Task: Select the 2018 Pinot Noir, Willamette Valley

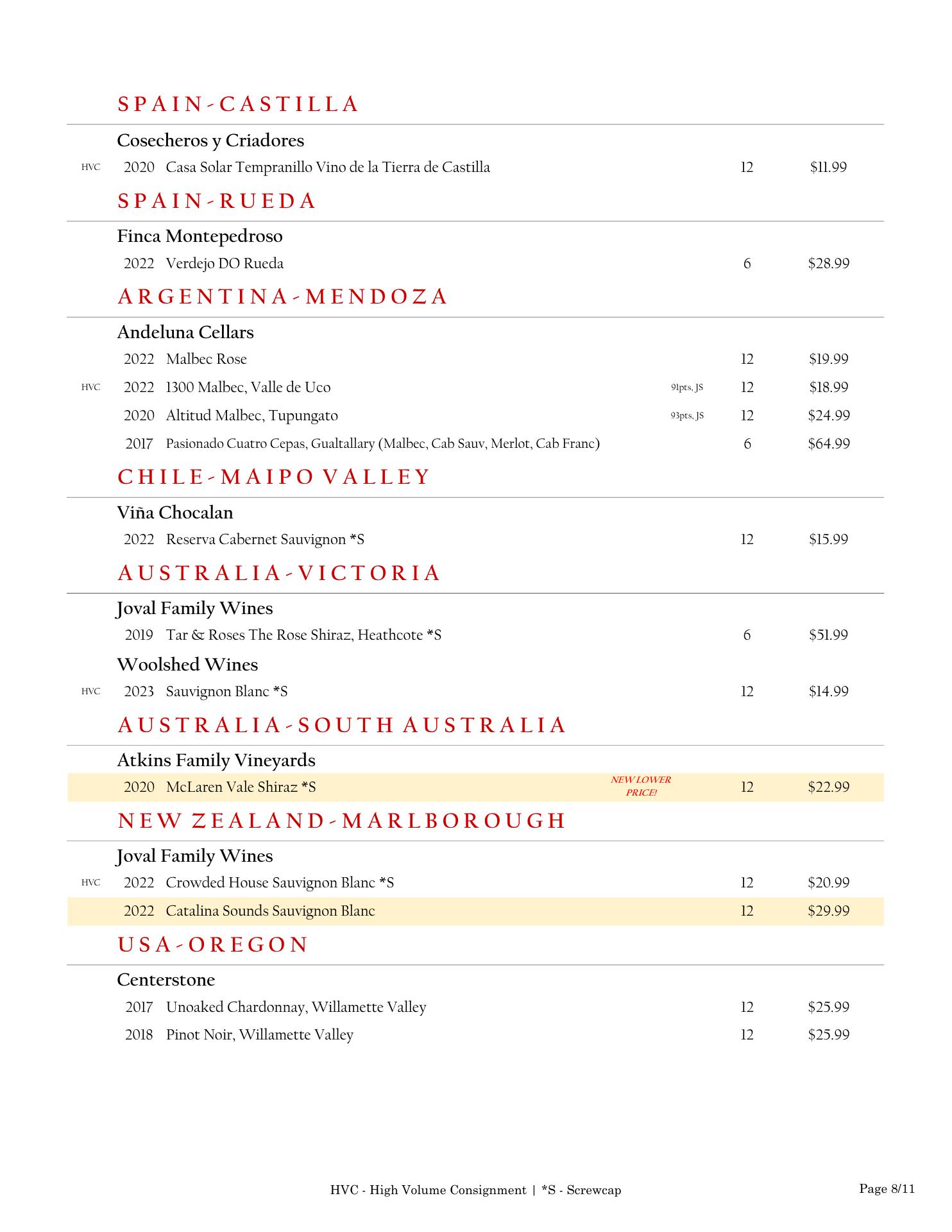Action: (x=259, y=1035)
